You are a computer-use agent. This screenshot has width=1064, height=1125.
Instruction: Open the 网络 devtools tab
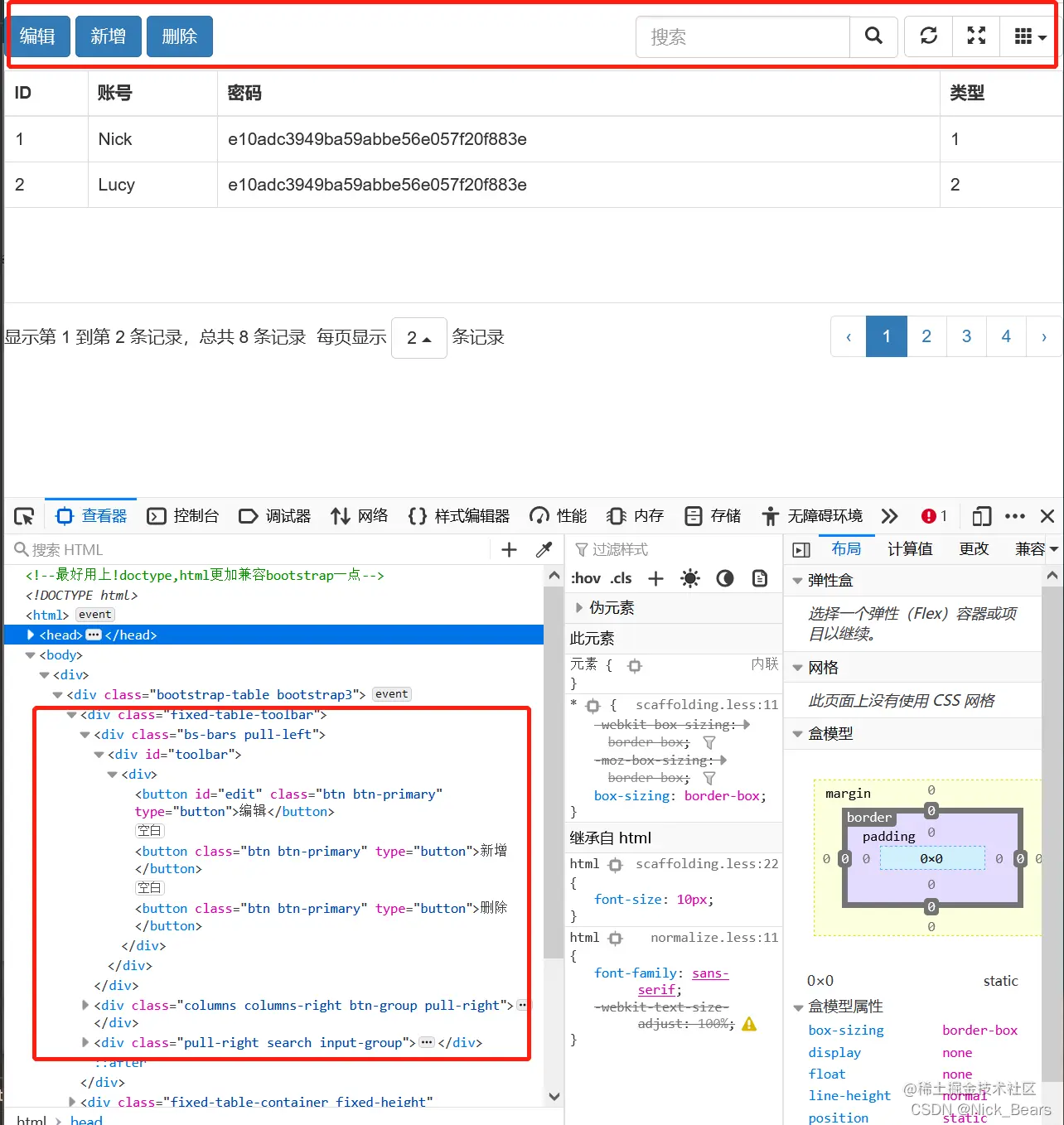click(x=360, y=515)
